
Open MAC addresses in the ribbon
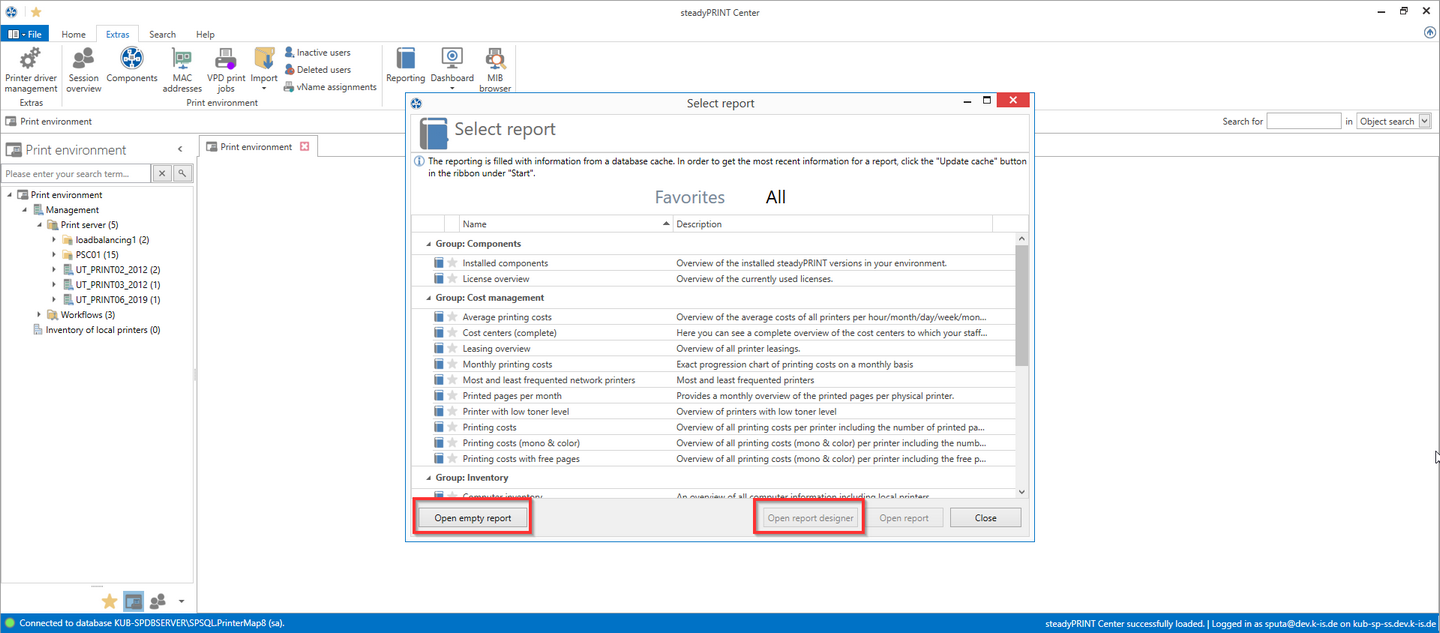tap(182, 69)
